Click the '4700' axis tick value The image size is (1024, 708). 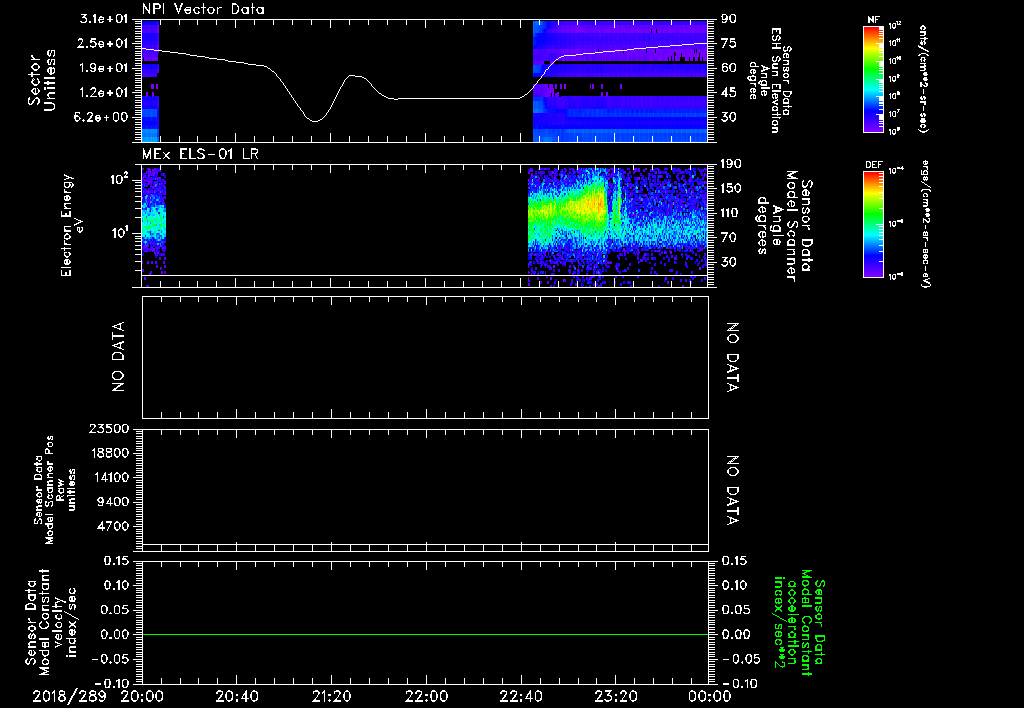point(115,526)
